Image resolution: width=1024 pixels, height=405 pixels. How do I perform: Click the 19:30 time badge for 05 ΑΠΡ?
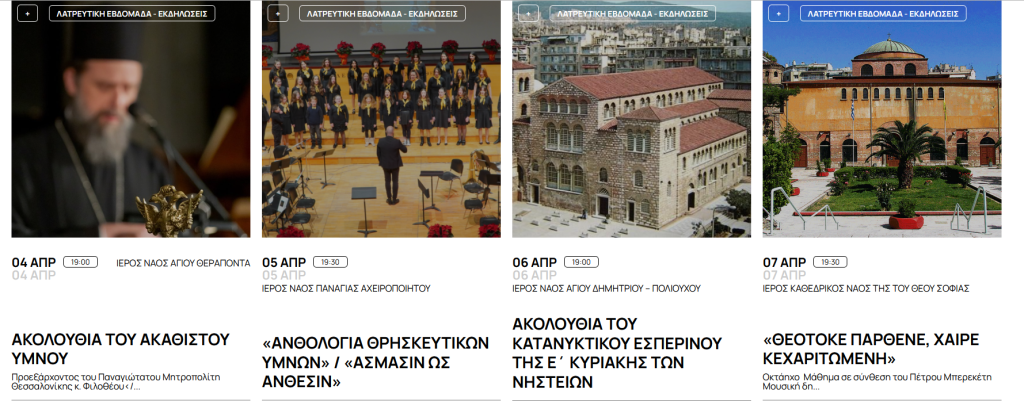tap(330, 262)
